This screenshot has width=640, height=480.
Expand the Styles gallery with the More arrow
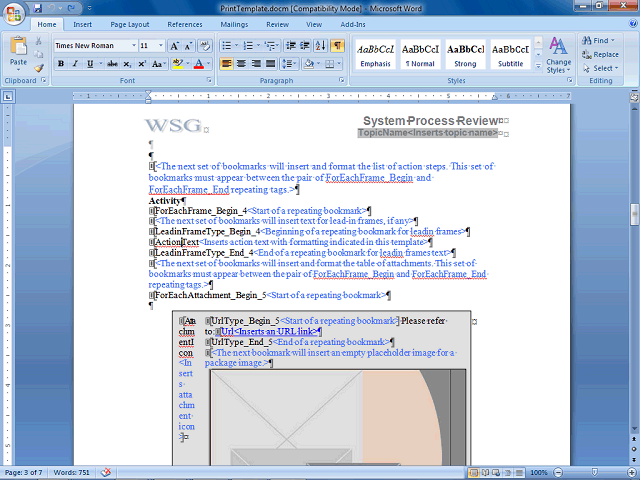tap(538, 66)
